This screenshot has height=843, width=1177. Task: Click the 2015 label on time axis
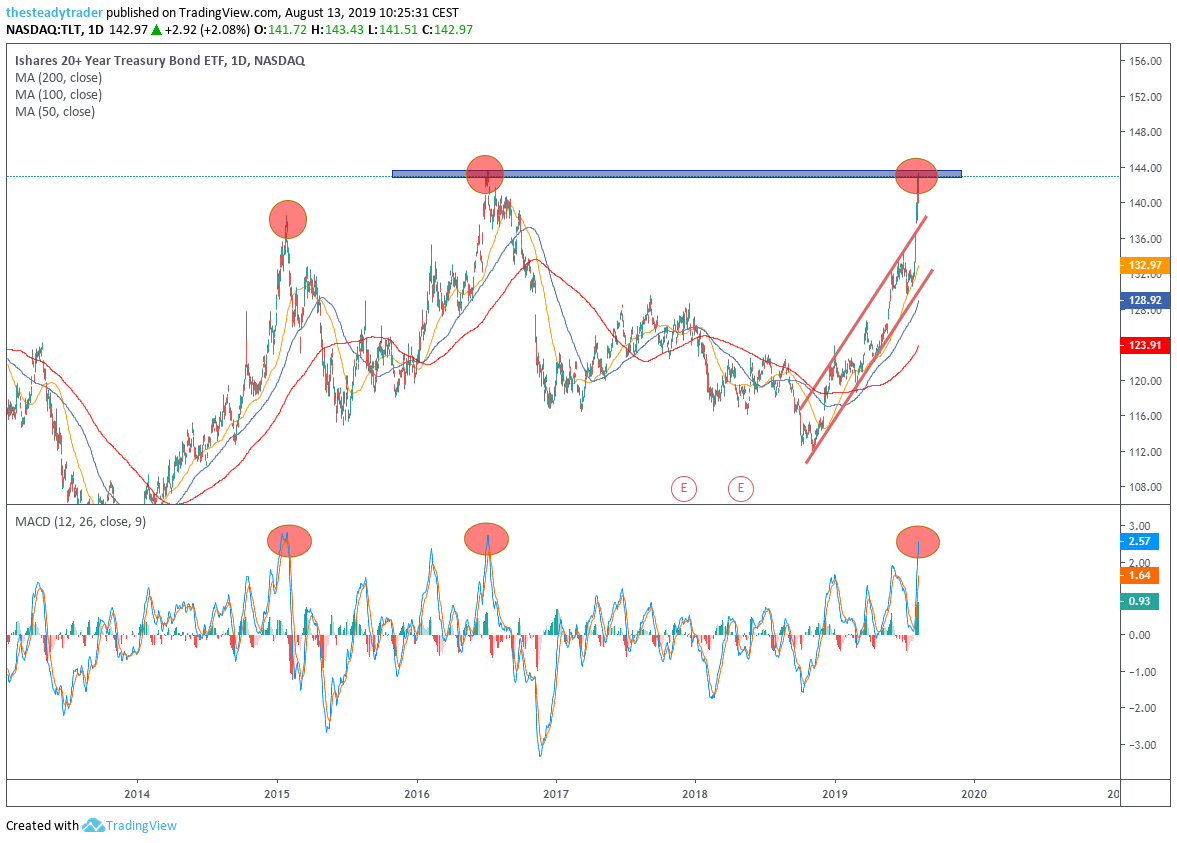tap(277, 794)
